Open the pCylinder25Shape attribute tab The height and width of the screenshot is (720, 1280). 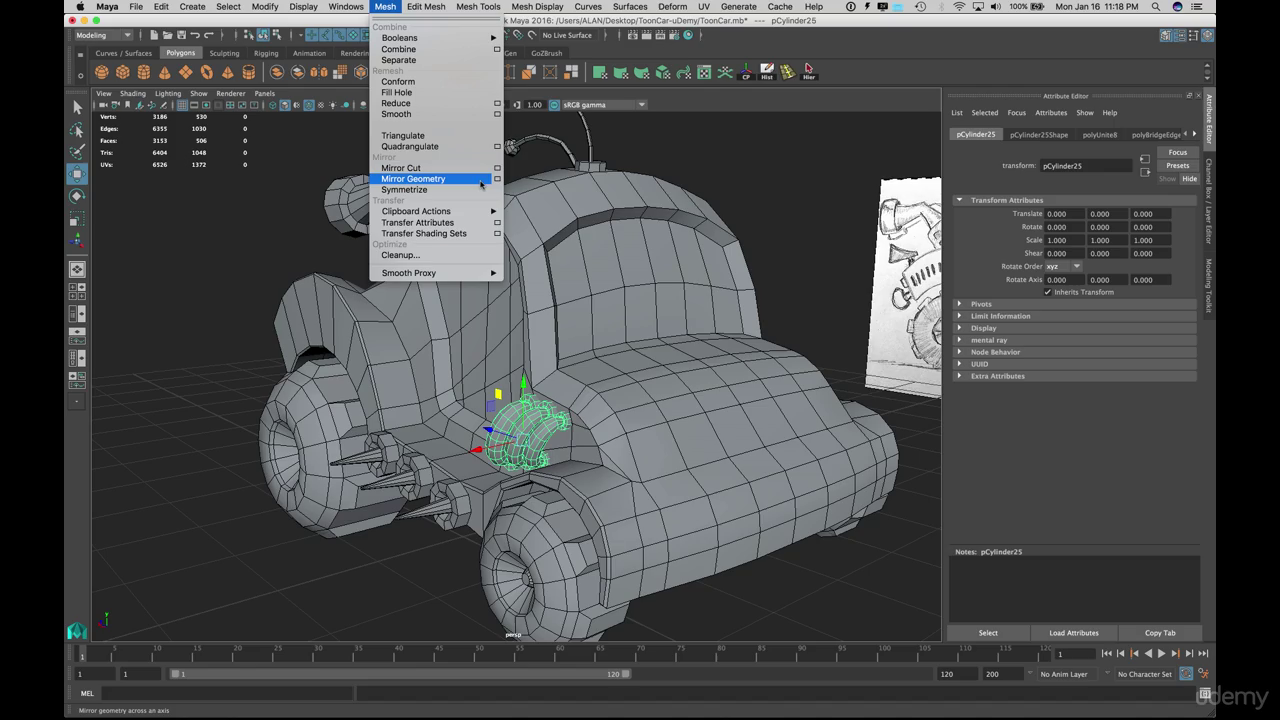click(1039, 134)
